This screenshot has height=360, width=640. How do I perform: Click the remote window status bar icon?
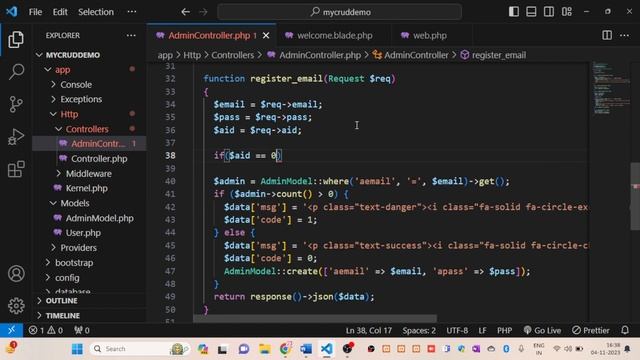point(11,330)
